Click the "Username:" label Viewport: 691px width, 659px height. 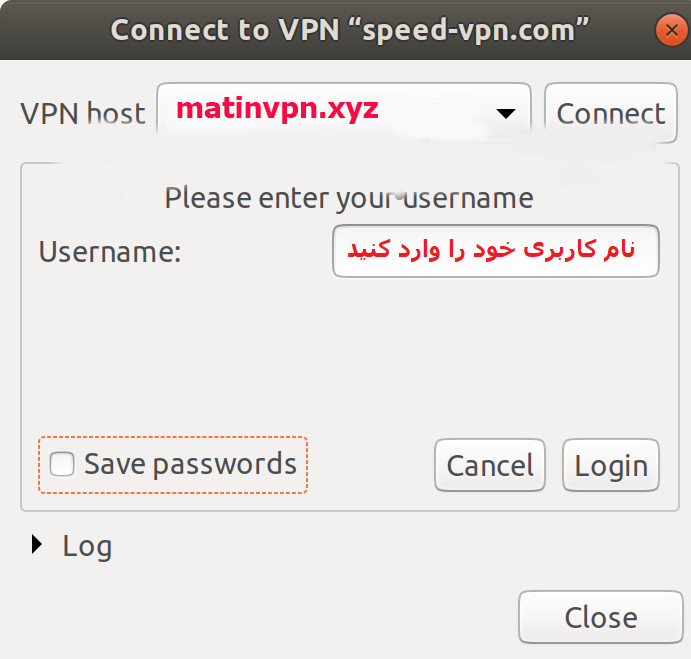110,251
